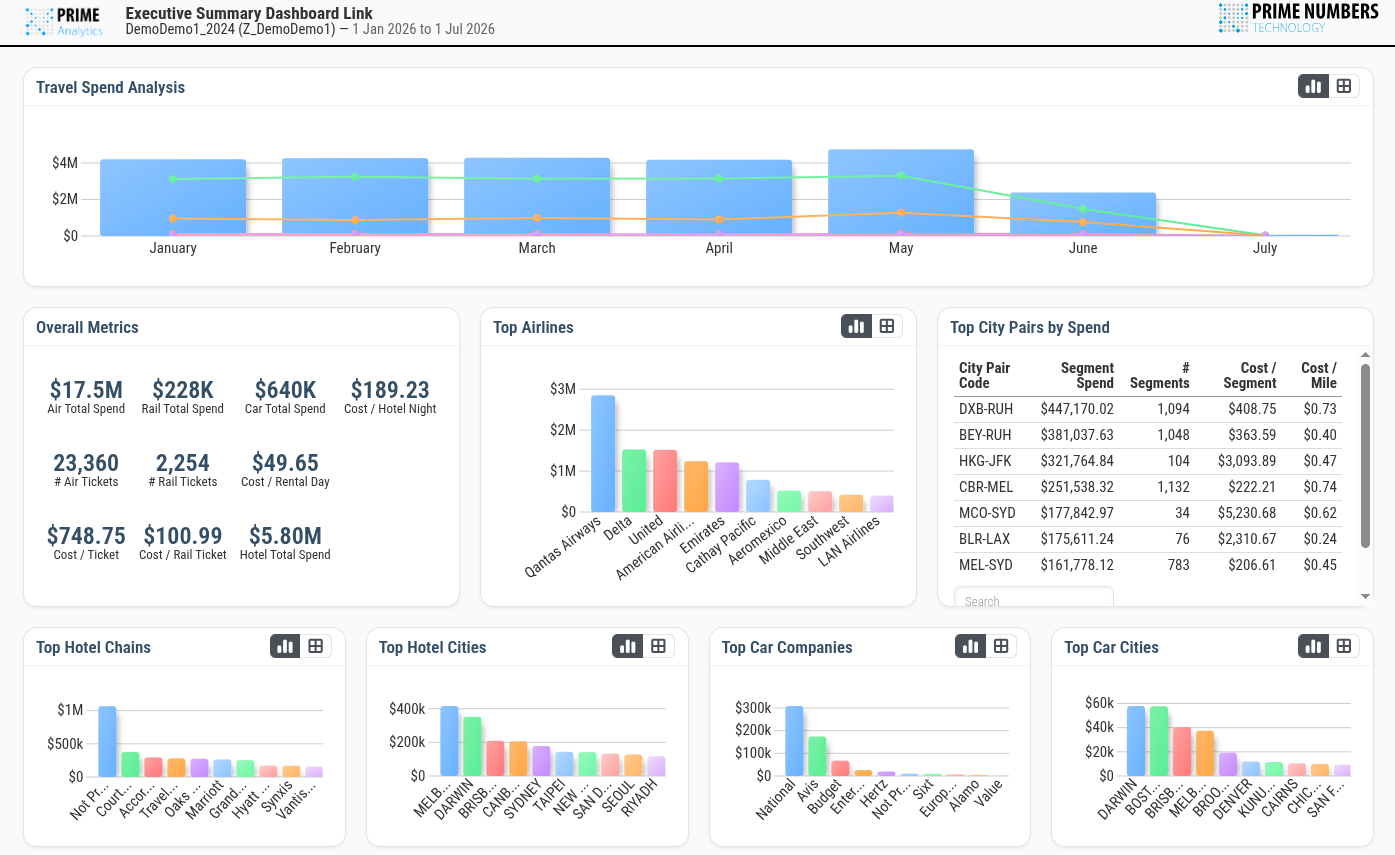Click the city pairs scroll up arrow
1395x855 pixels.
(x=1366, y=354)
